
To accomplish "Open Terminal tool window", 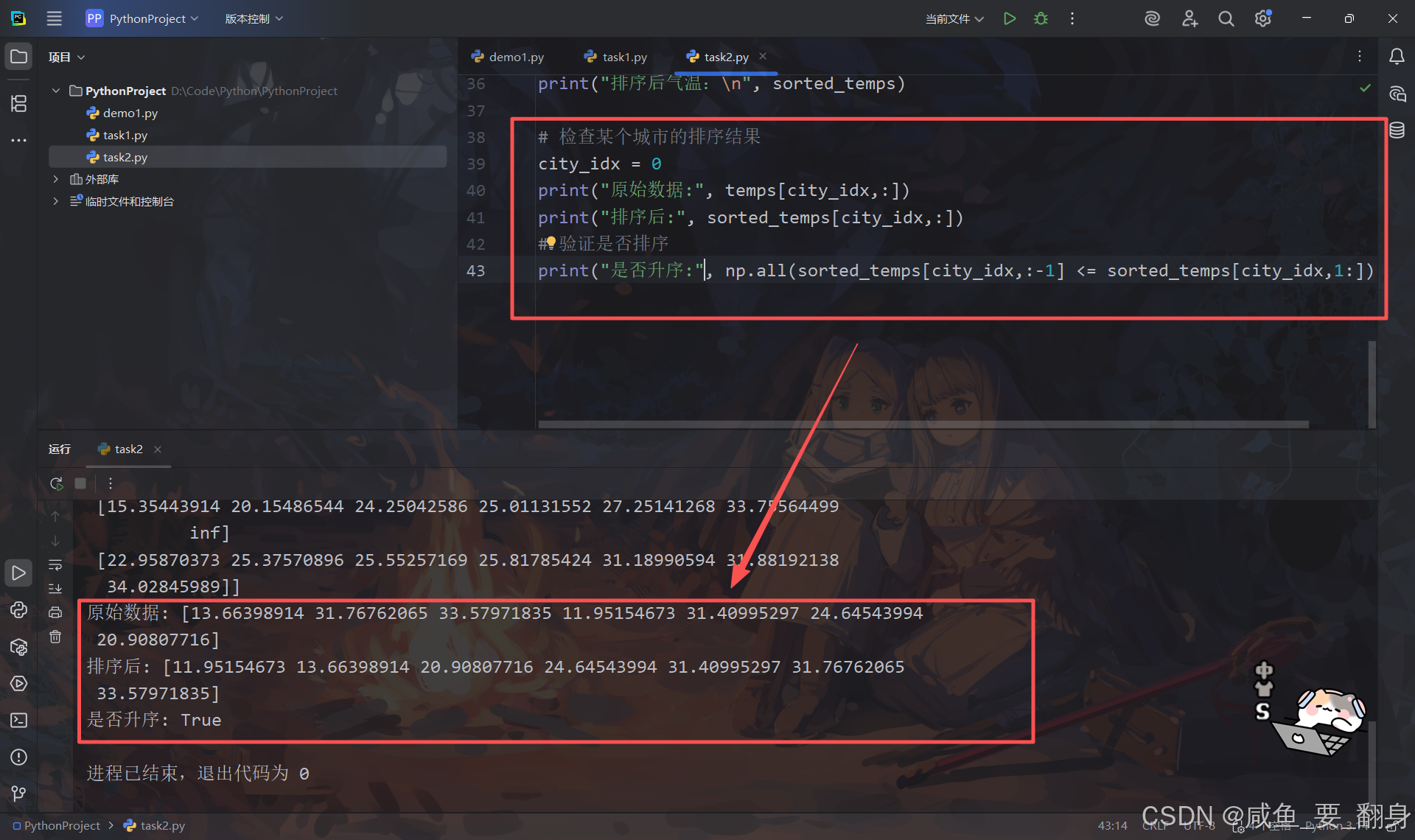I will click(x=18, y=720).
